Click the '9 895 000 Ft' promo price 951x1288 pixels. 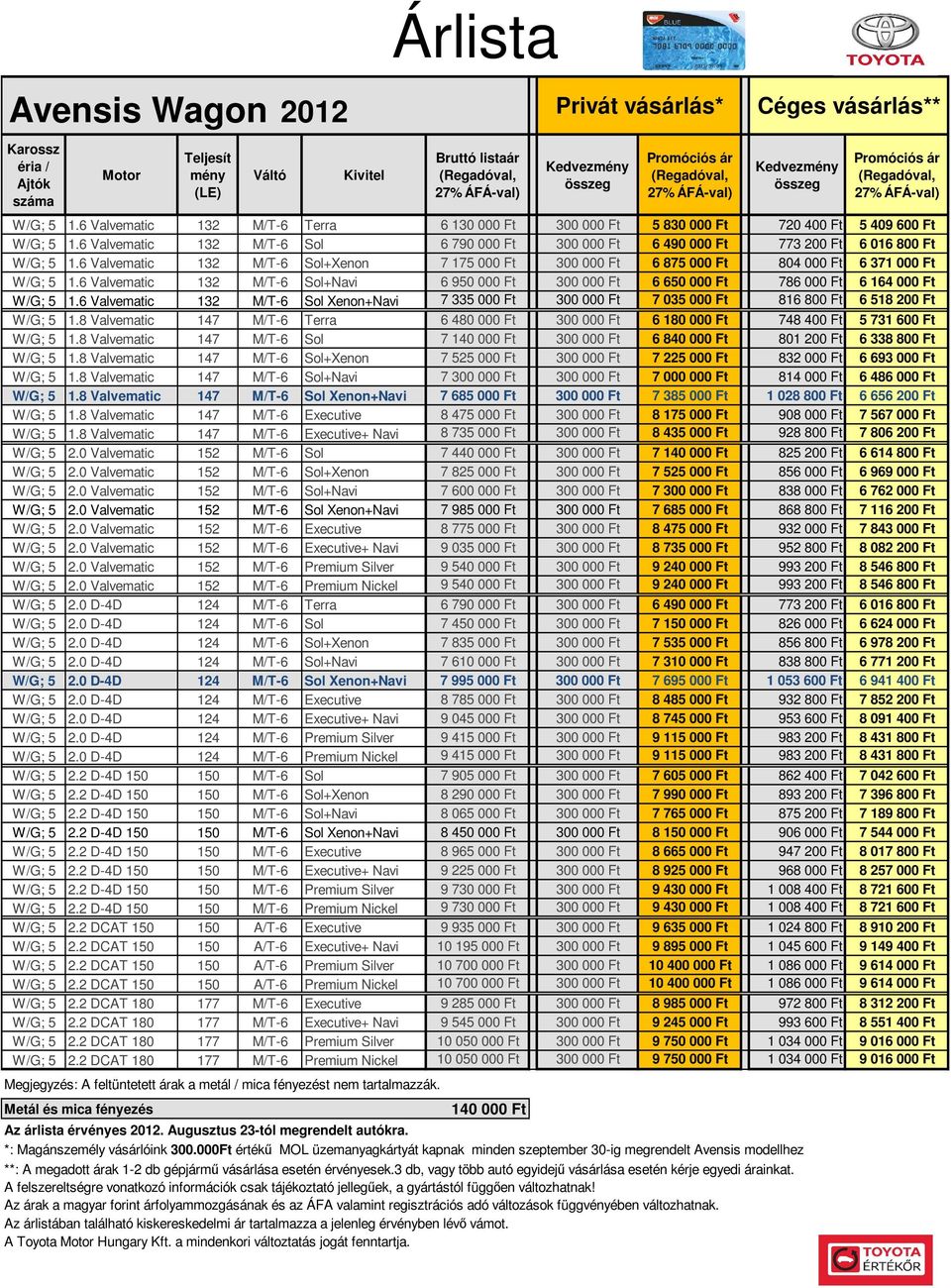pos(689,946)
